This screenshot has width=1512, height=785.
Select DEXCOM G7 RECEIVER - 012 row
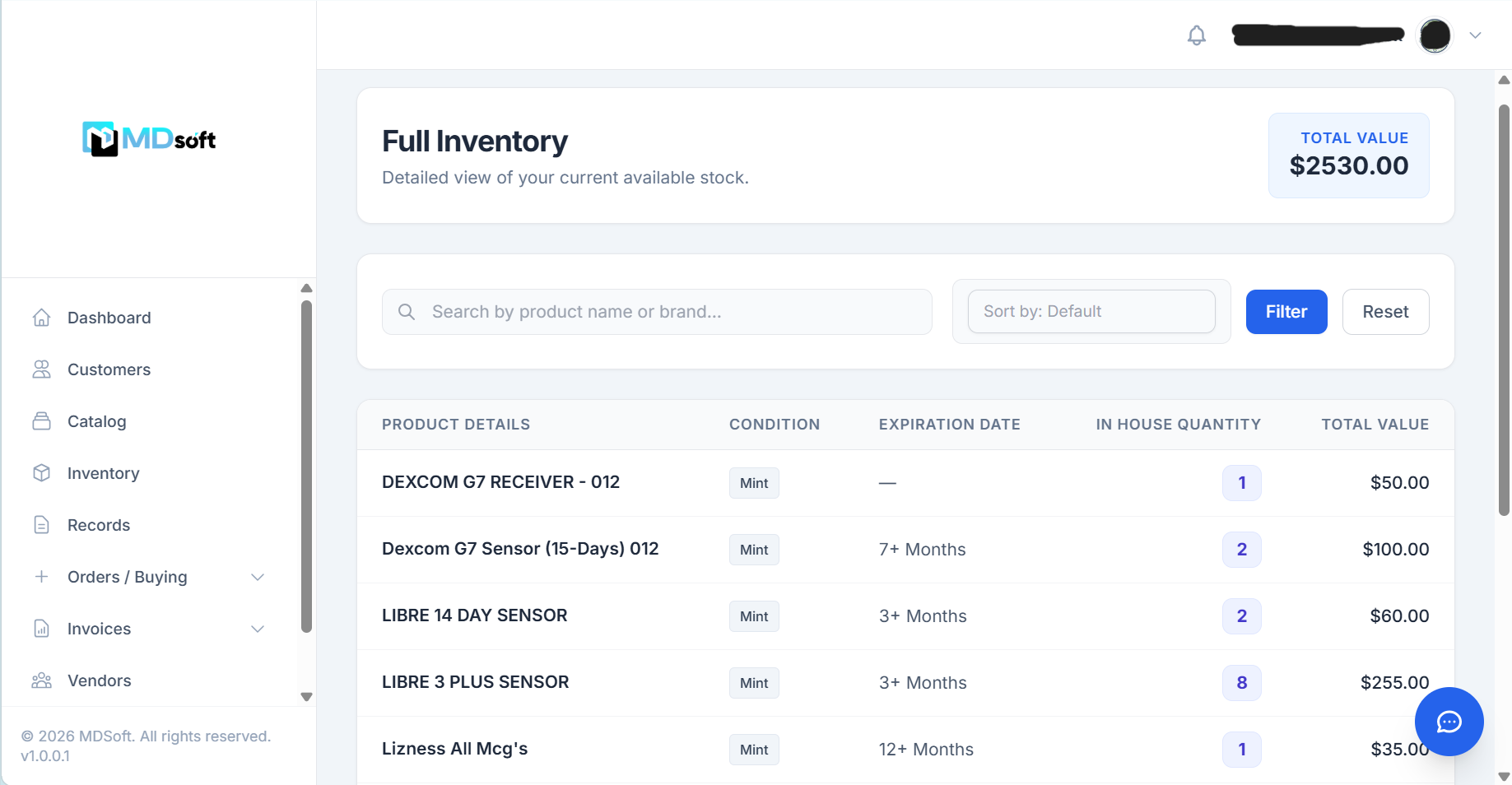(905, 483)
